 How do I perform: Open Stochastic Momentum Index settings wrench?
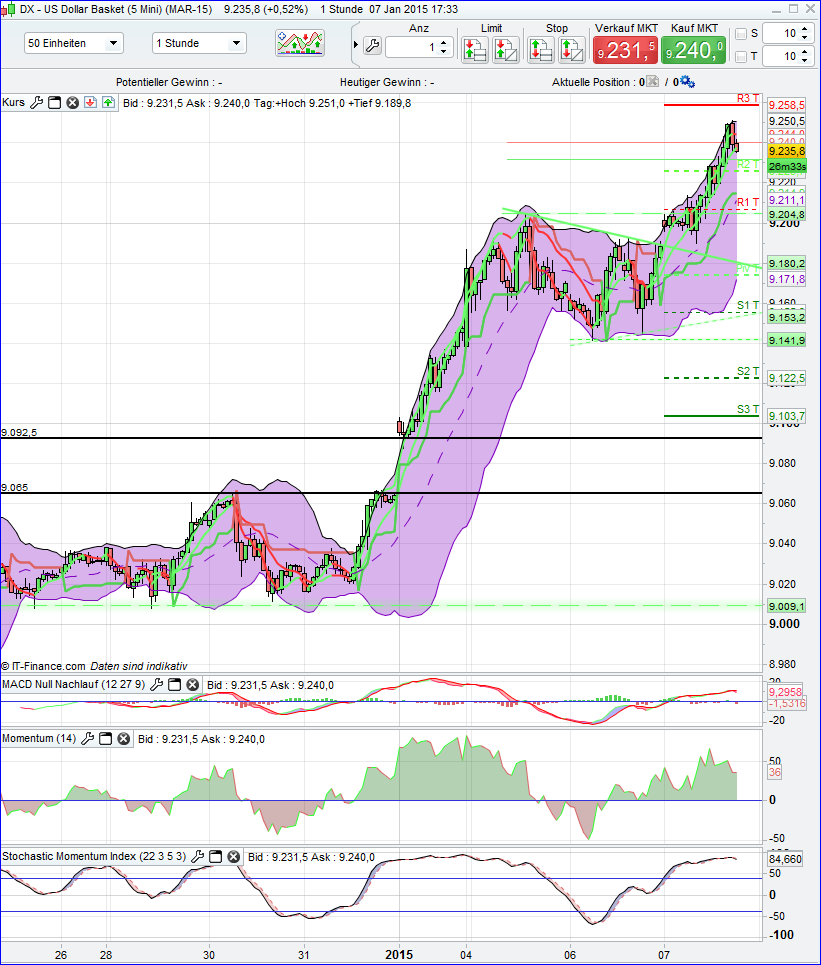[197, 856]
